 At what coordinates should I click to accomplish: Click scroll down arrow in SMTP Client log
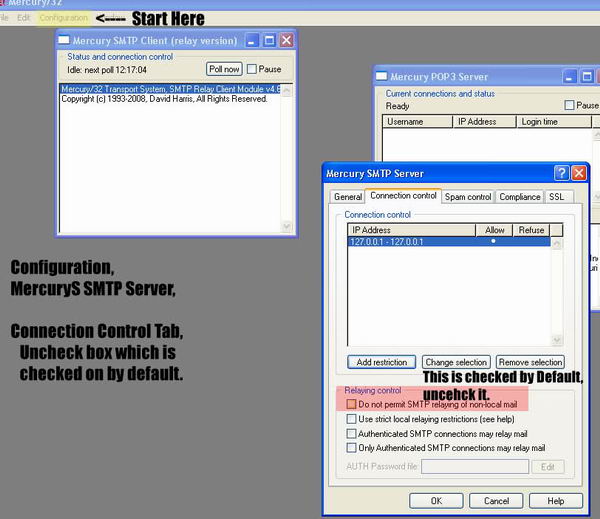point(287,227)
